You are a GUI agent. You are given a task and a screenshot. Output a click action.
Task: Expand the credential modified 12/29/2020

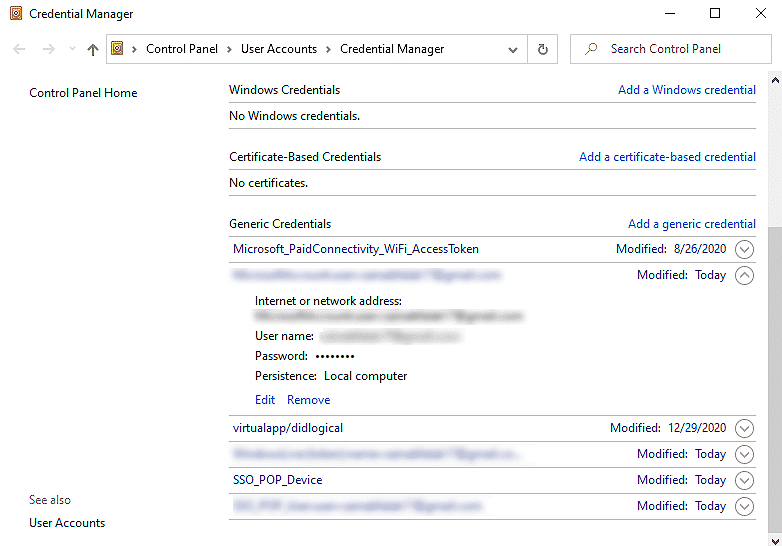pos(744,428)
